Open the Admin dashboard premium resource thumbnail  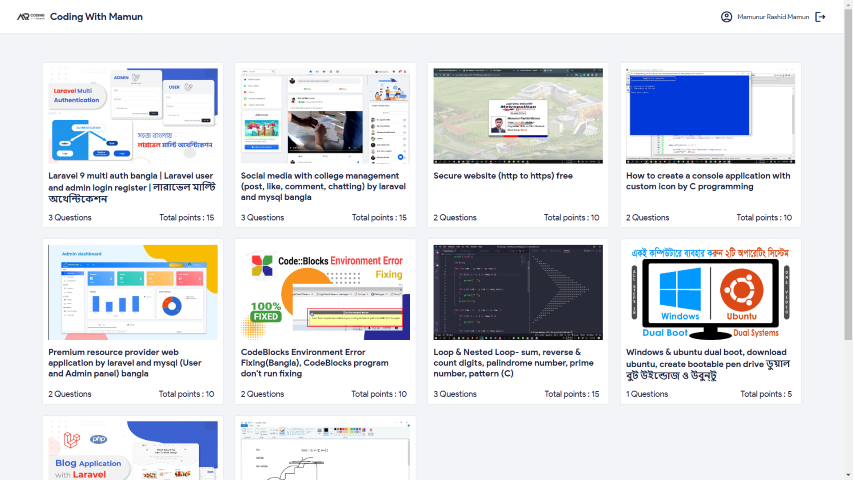coord(133,292)
